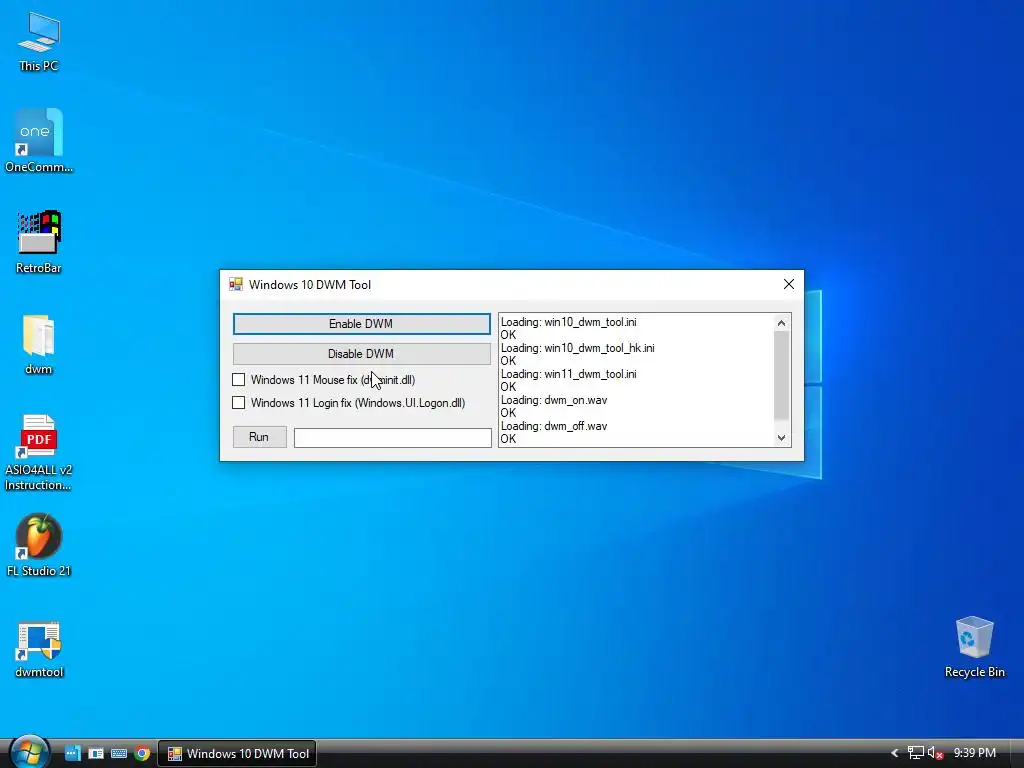1024x768 pixels.
Task: Tick the Windows 11 Mouse fix checkbox
Action: coord(238,379)
